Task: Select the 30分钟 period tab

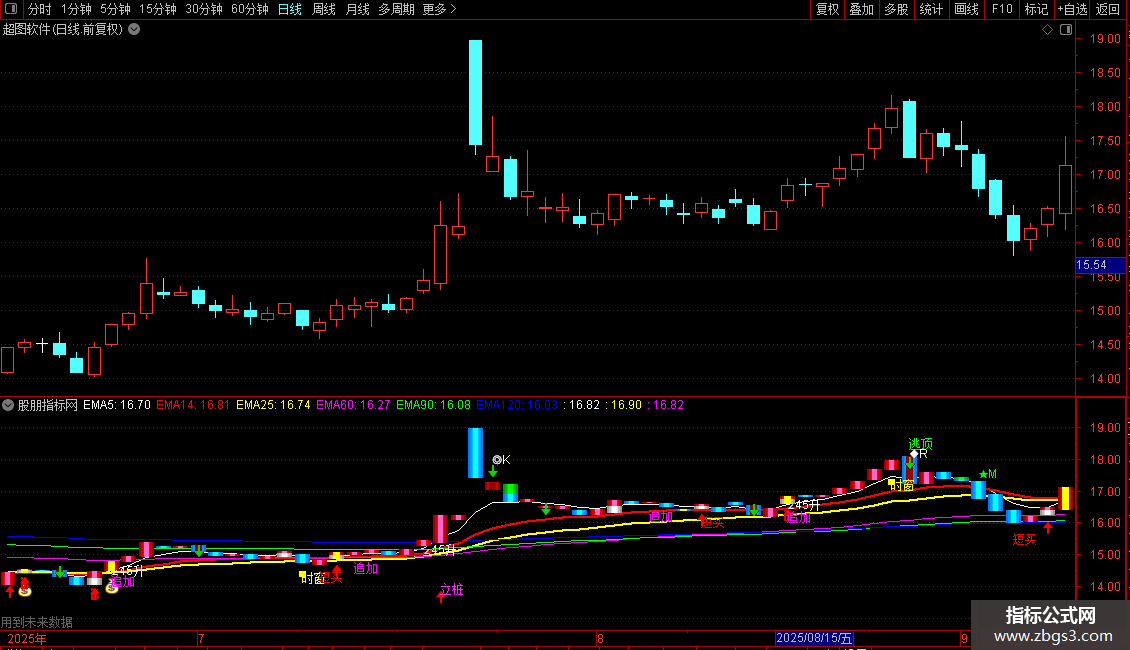Action: coord(204,9)
